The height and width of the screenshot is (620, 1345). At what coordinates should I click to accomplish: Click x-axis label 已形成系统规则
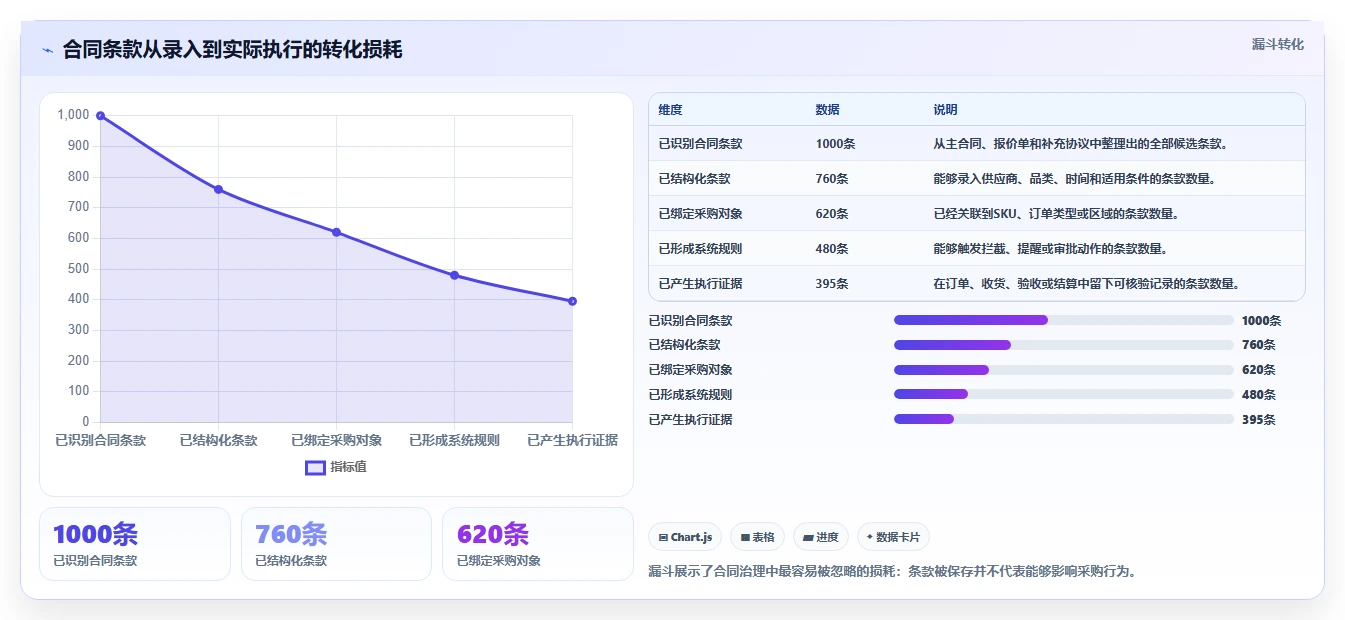pyautogui.click(x=454, y=440)
